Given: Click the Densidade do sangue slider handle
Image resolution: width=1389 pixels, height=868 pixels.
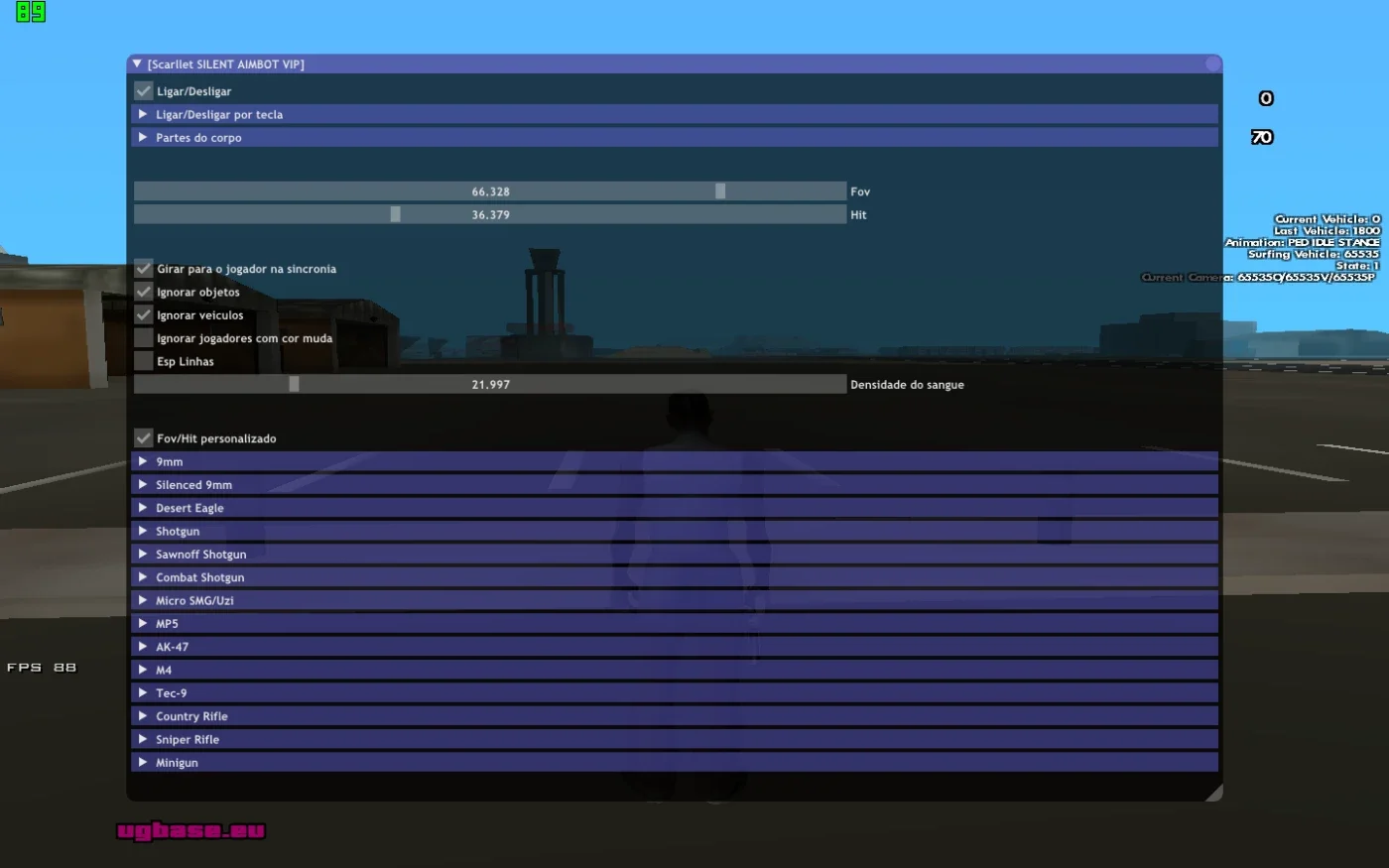Looking at the screenshot, I should click(x=294, y=384).
